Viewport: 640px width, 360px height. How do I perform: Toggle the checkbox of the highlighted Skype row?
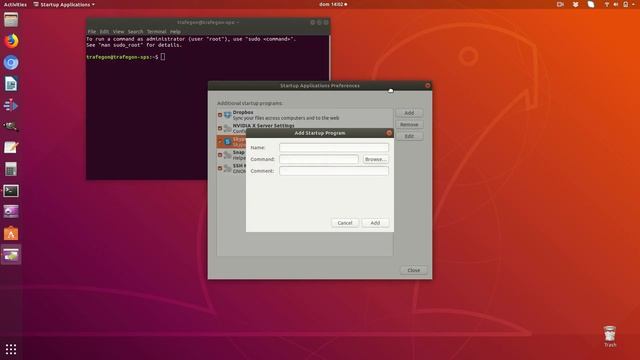pyautogui.click(x=220, y=142)
